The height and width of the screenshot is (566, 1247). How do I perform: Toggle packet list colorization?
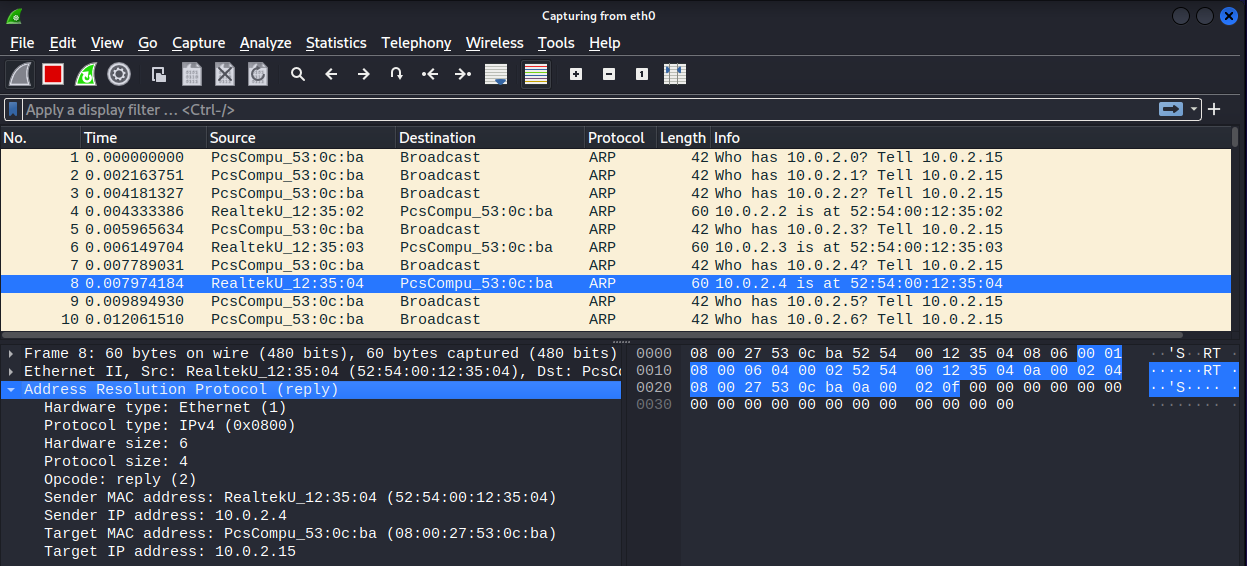[536, 74]
